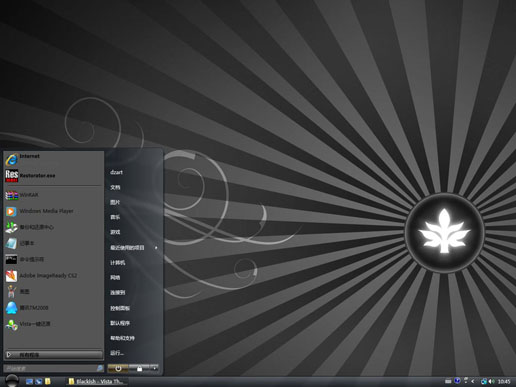Open 记事本 (Notepad) from recent programs
The width and height of the screenshot is (516, 387).
pos(53,243)
